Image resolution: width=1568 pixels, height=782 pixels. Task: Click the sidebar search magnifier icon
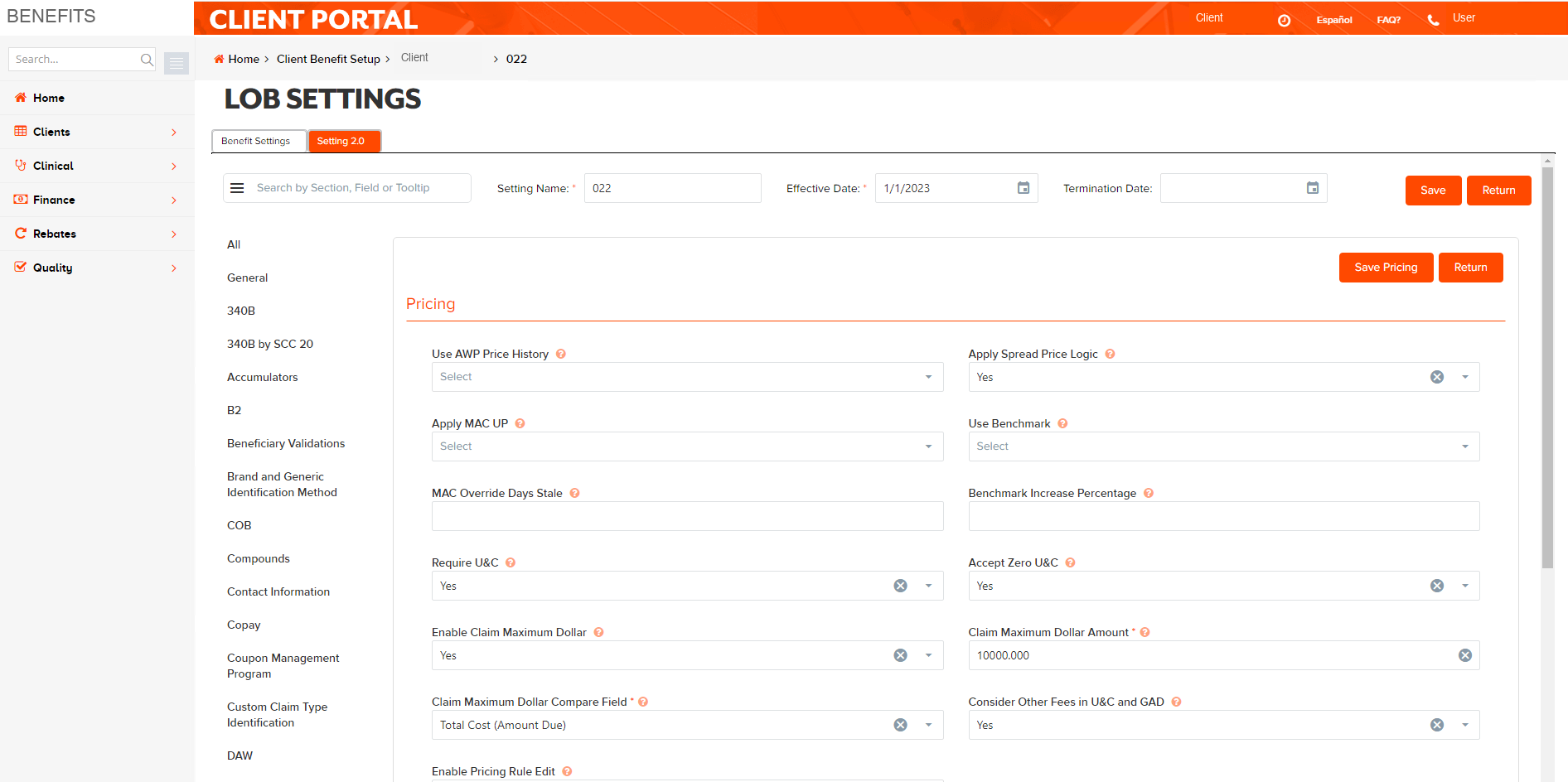coord(147,60)
